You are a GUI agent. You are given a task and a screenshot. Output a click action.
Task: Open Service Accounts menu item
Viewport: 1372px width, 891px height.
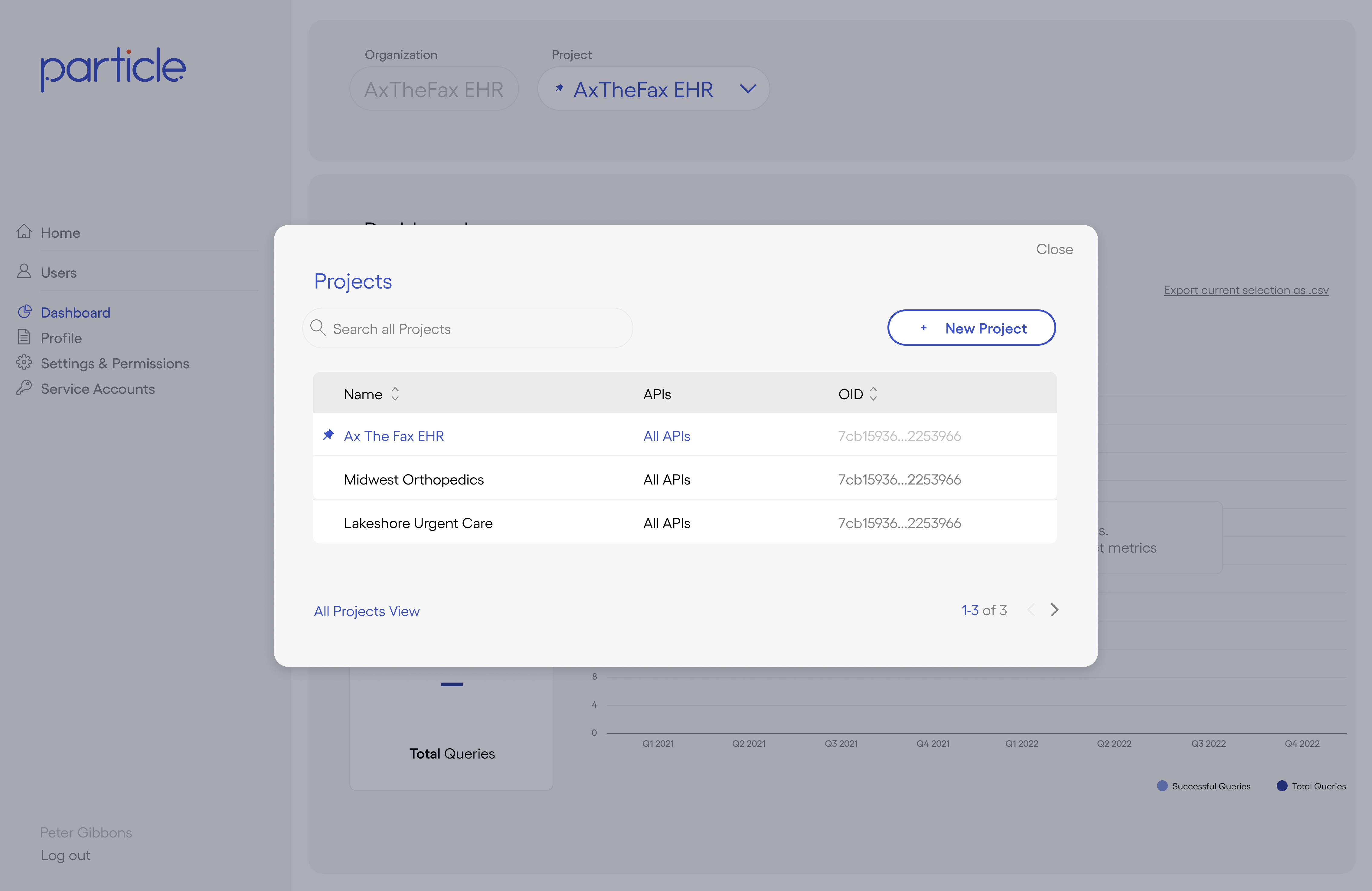coord(97,389)
